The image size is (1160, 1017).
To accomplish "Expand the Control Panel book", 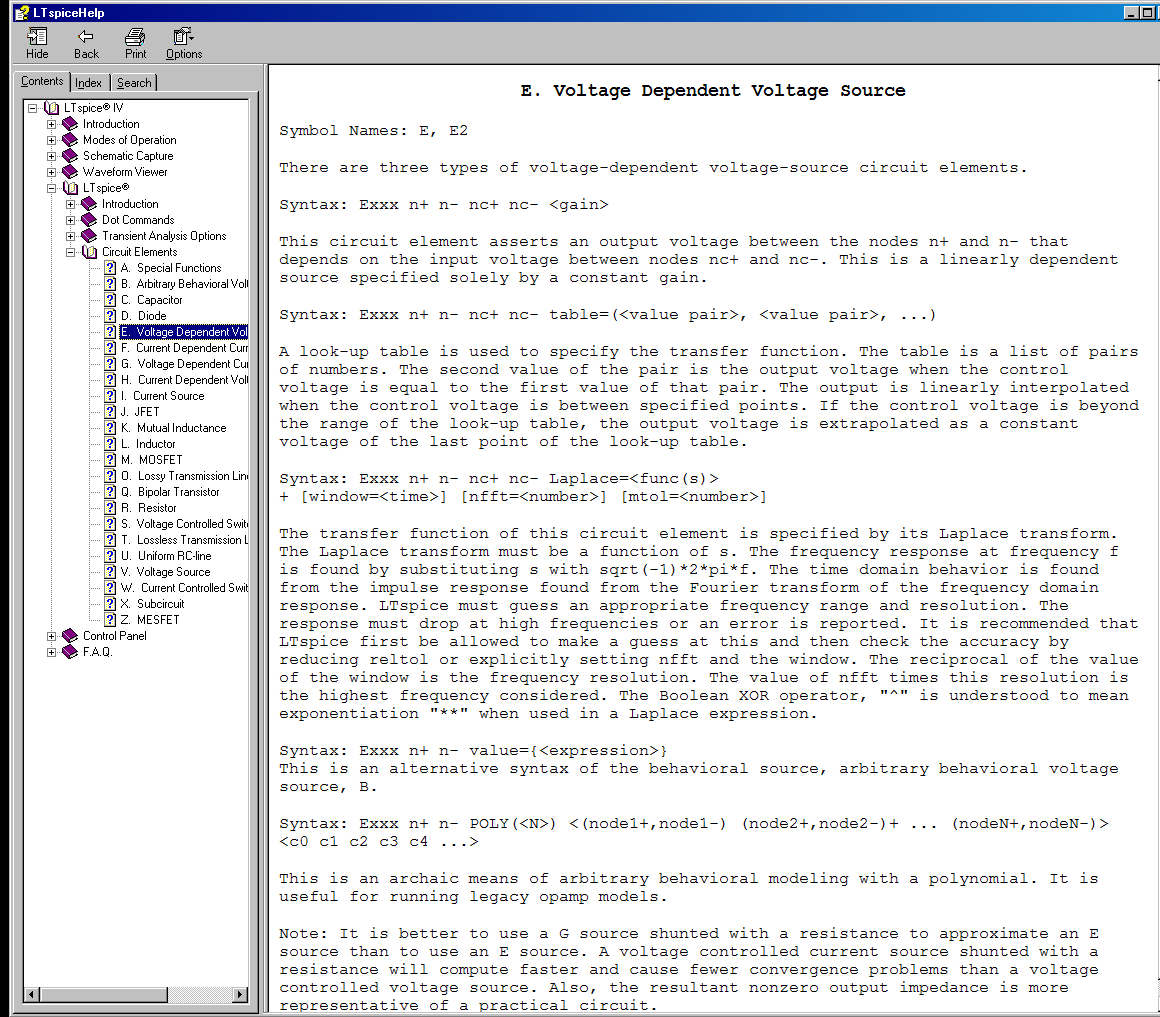I will click(x=52, y=636).
